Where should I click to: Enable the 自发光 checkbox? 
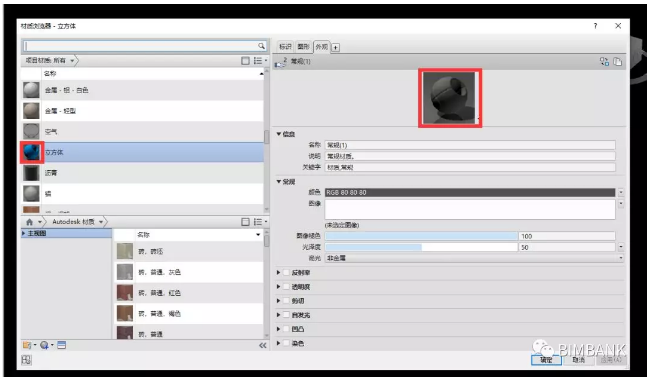(x=287, y=315)
